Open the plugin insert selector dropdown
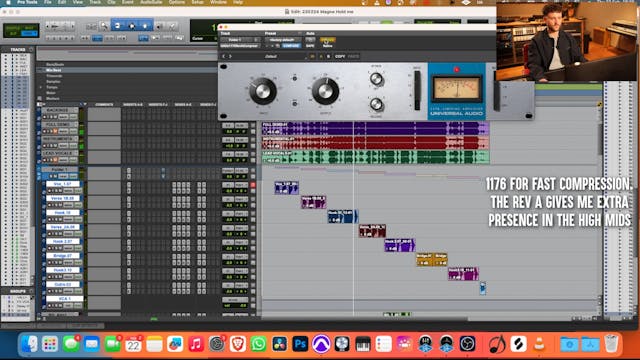The height and width of the screenshot is (360, 640). tap(240, 46)
